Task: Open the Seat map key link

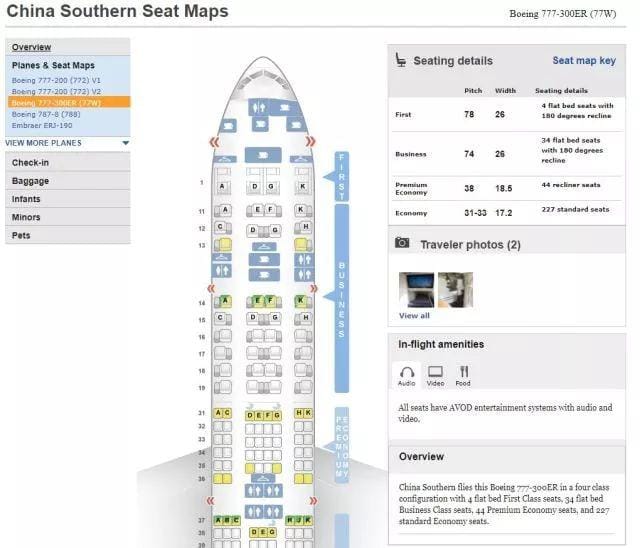Action: 584,61
